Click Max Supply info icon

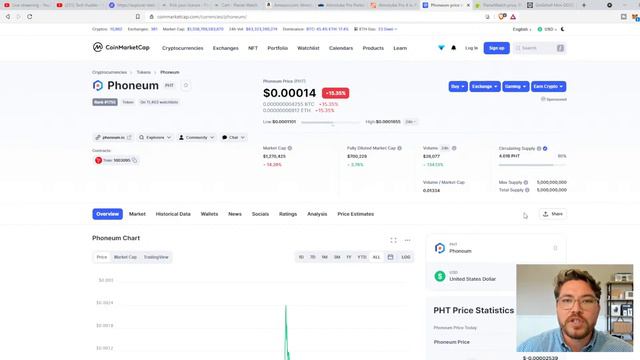[526, 182]
